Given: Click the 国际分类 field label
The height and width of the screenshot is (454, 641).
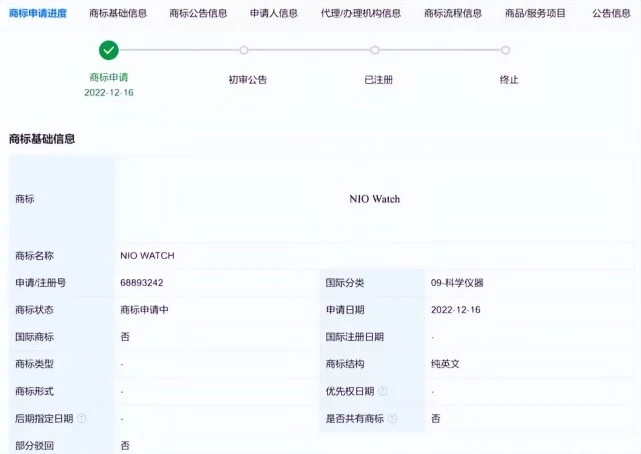Looking at the screenshot, I should coord(345,283).
